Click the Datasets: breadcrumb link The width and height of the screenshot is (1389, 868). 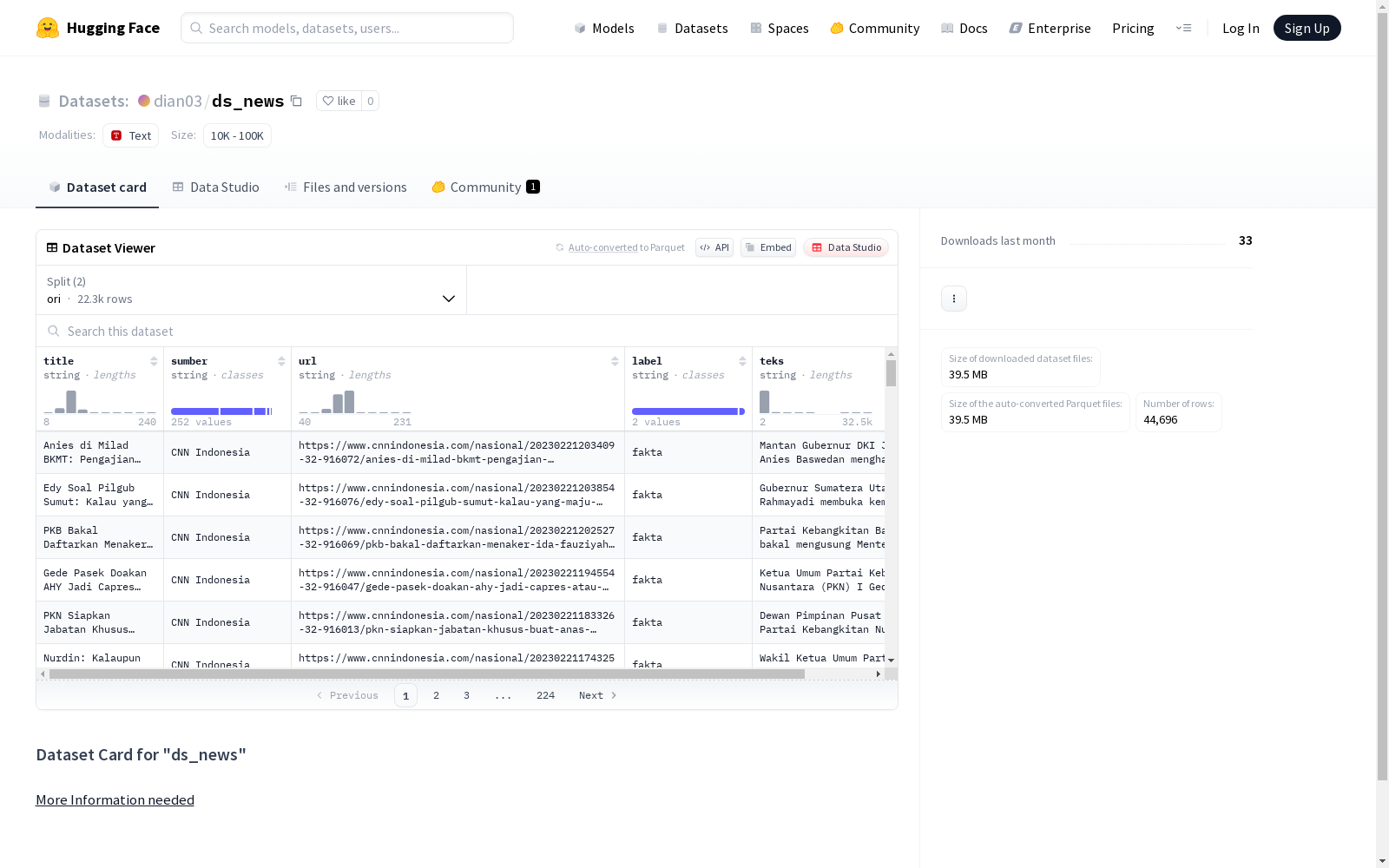click(x=94, y=101)
